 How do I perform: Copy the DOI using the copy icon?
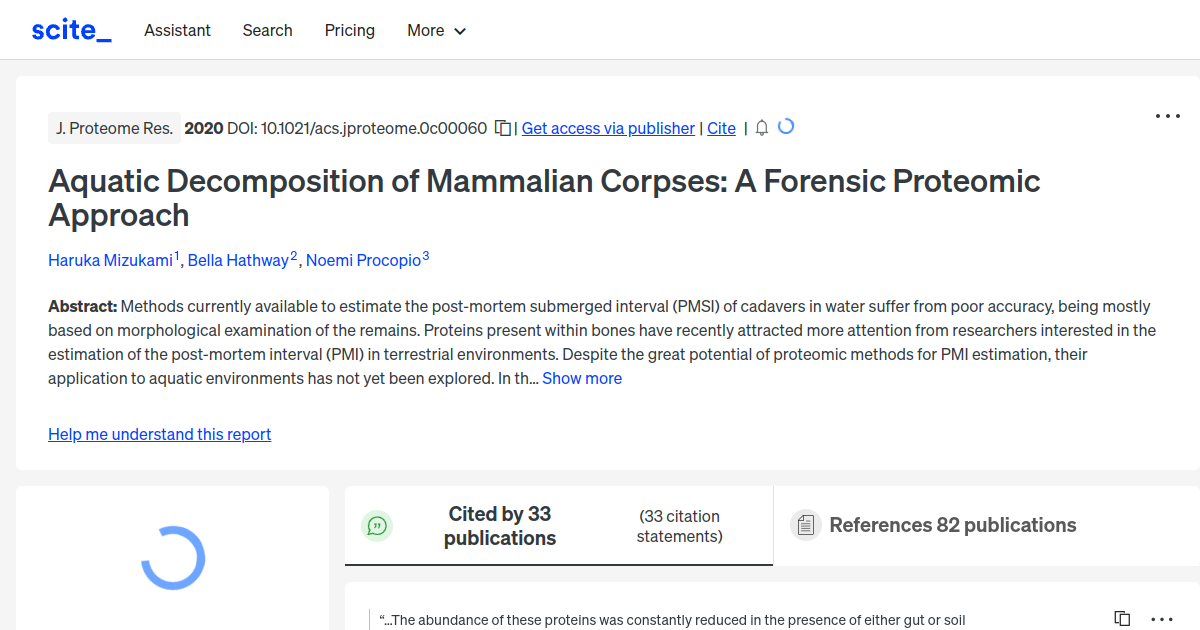click(x=505, y=128)
